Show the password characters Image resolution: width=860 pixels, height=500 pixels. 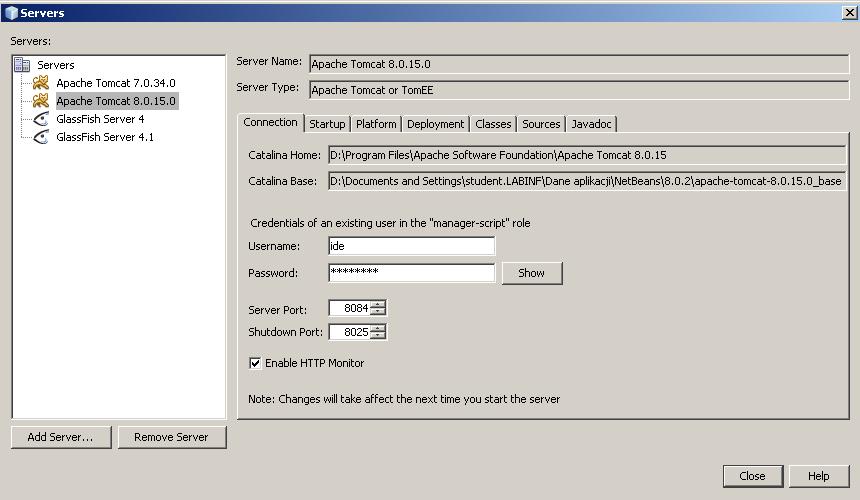point(531,273)
